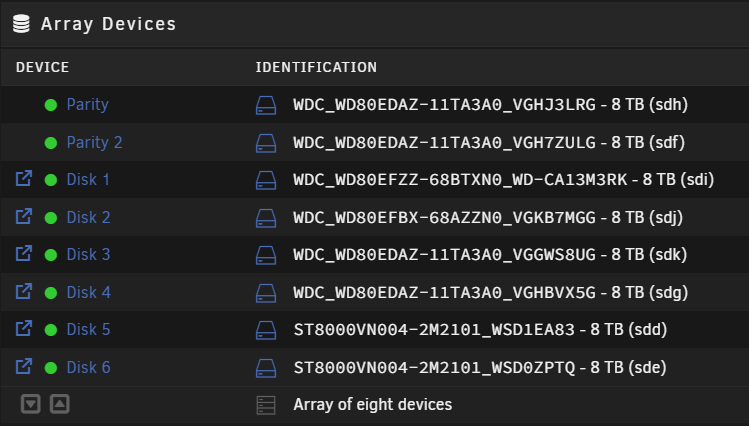This screenshot has width=749, height=426.
Task: Click the Disk 5 drive icon
Action: coord(265,330)
